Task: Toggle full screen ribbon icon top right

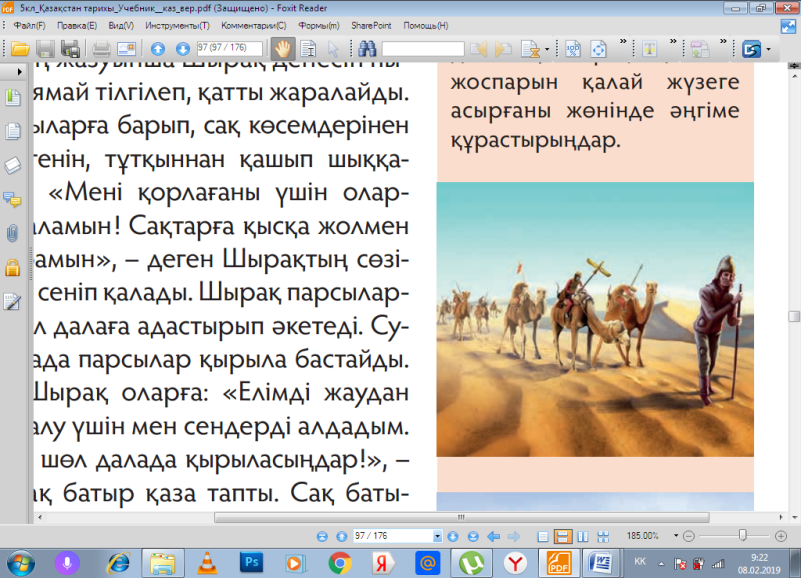Action: (x=788, y=27)
